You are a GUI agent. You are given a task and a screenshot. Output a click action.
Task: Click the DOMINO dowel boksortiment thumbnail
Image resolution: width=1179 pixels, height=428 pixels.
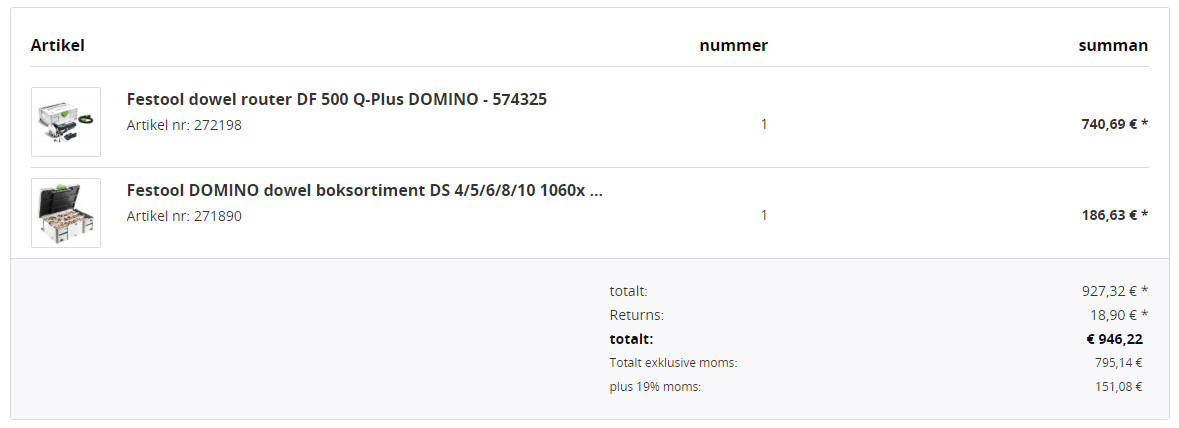(66, 213)
